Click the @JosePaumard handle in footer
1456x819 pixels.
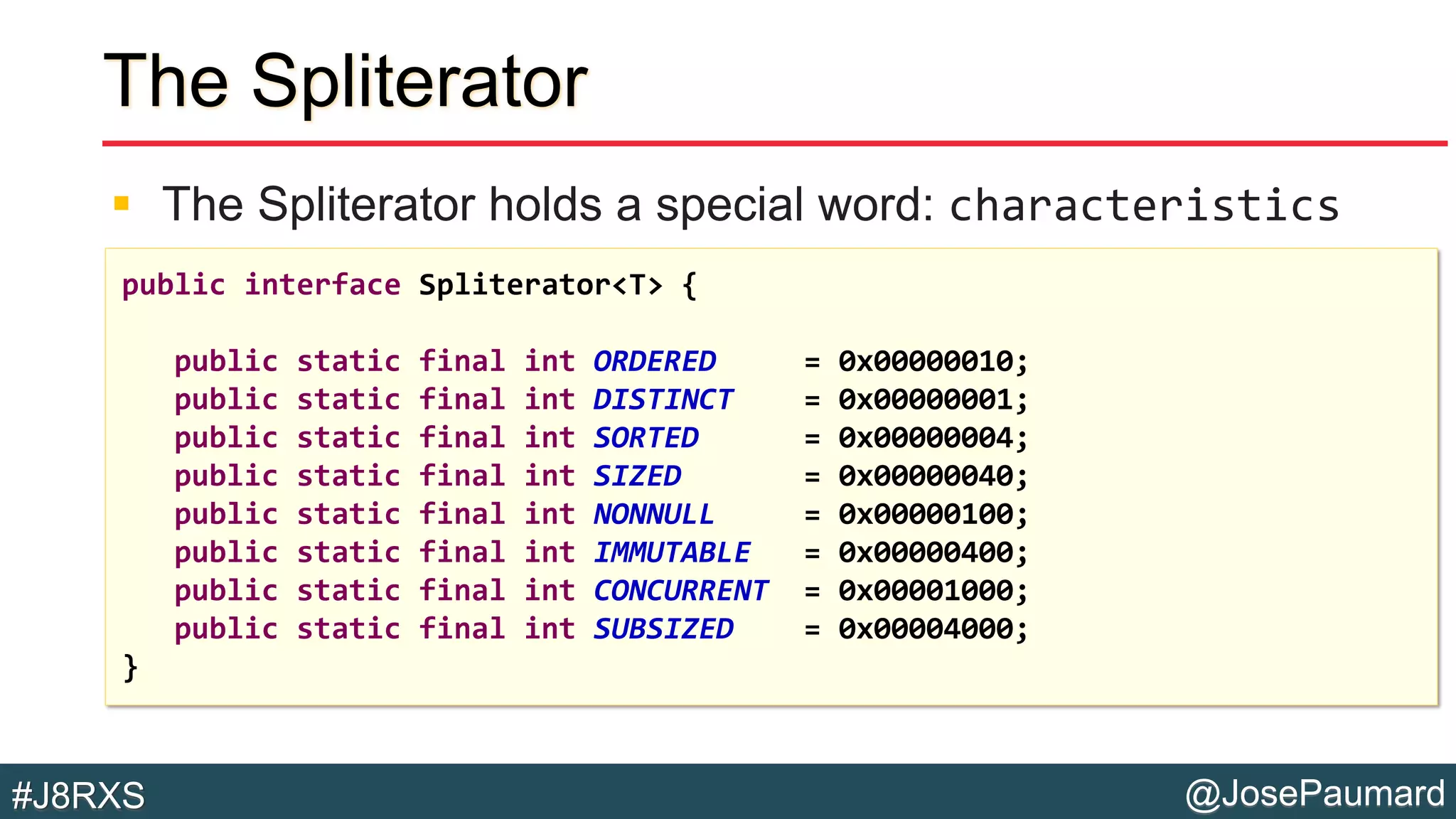coord(1315,793)
